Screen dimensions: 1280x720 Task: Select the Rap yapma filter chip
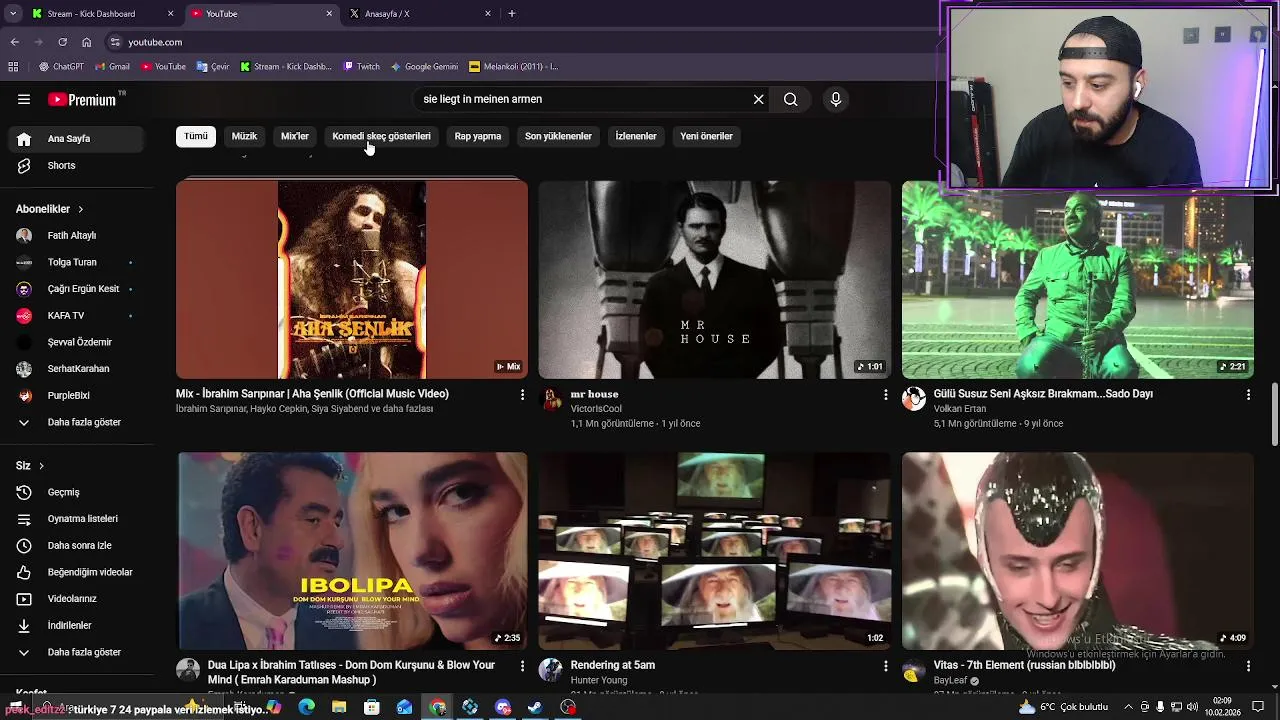click(478, 136)
